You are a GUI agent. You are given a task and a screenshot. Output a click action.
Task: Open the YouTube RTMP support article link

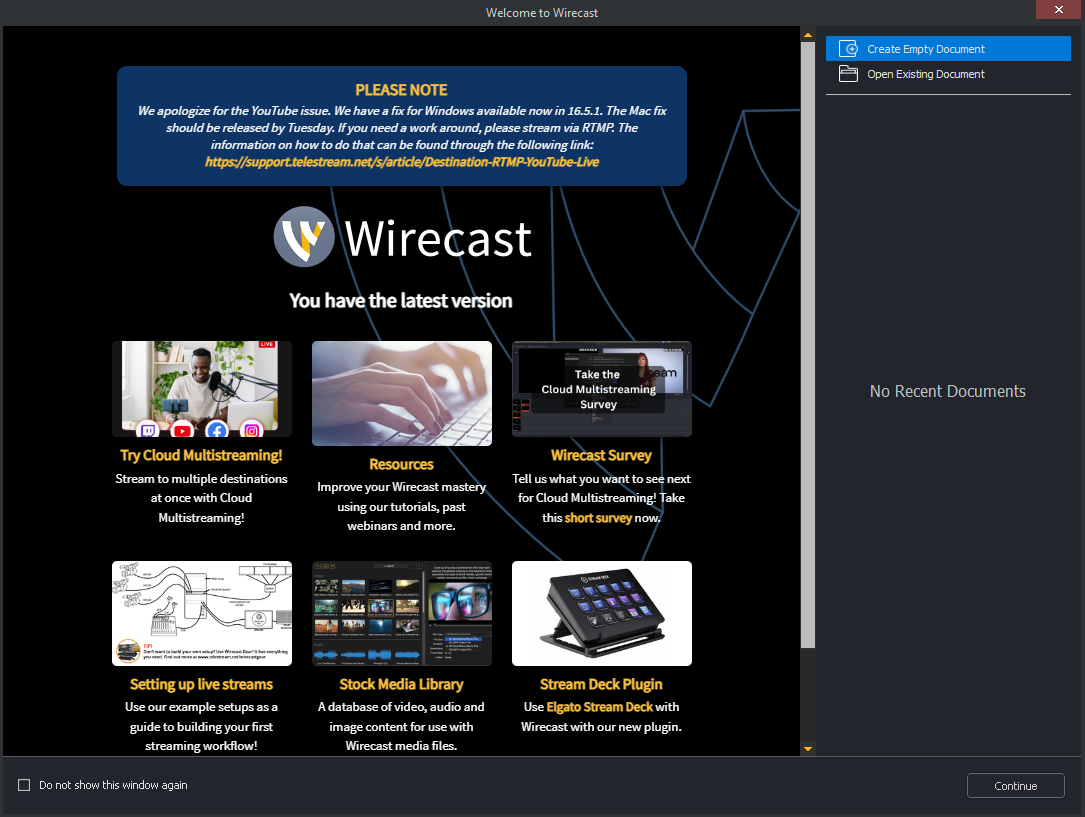402,162
